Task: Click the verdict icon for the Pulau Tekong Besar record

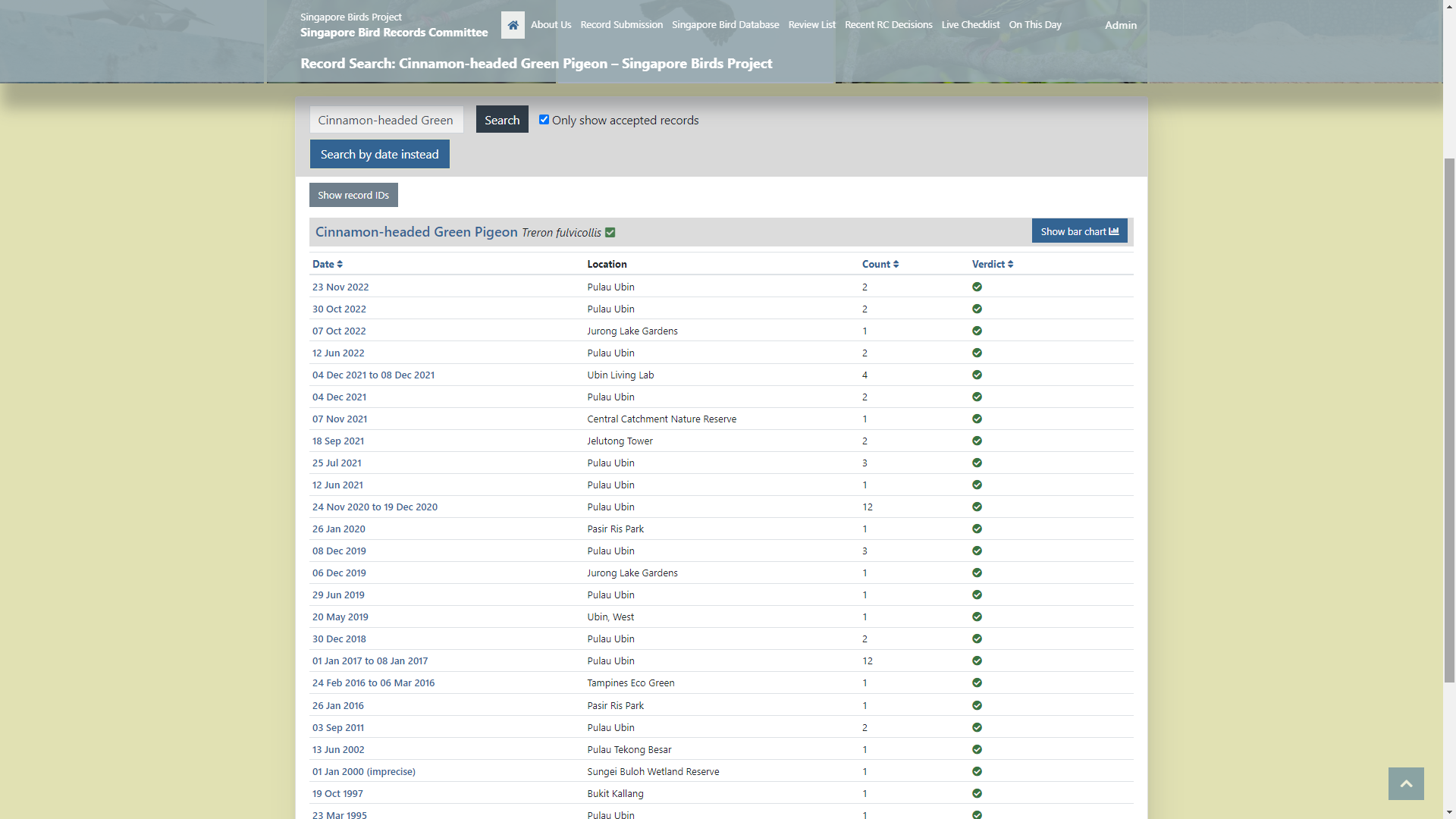Action: click(977, 749)
